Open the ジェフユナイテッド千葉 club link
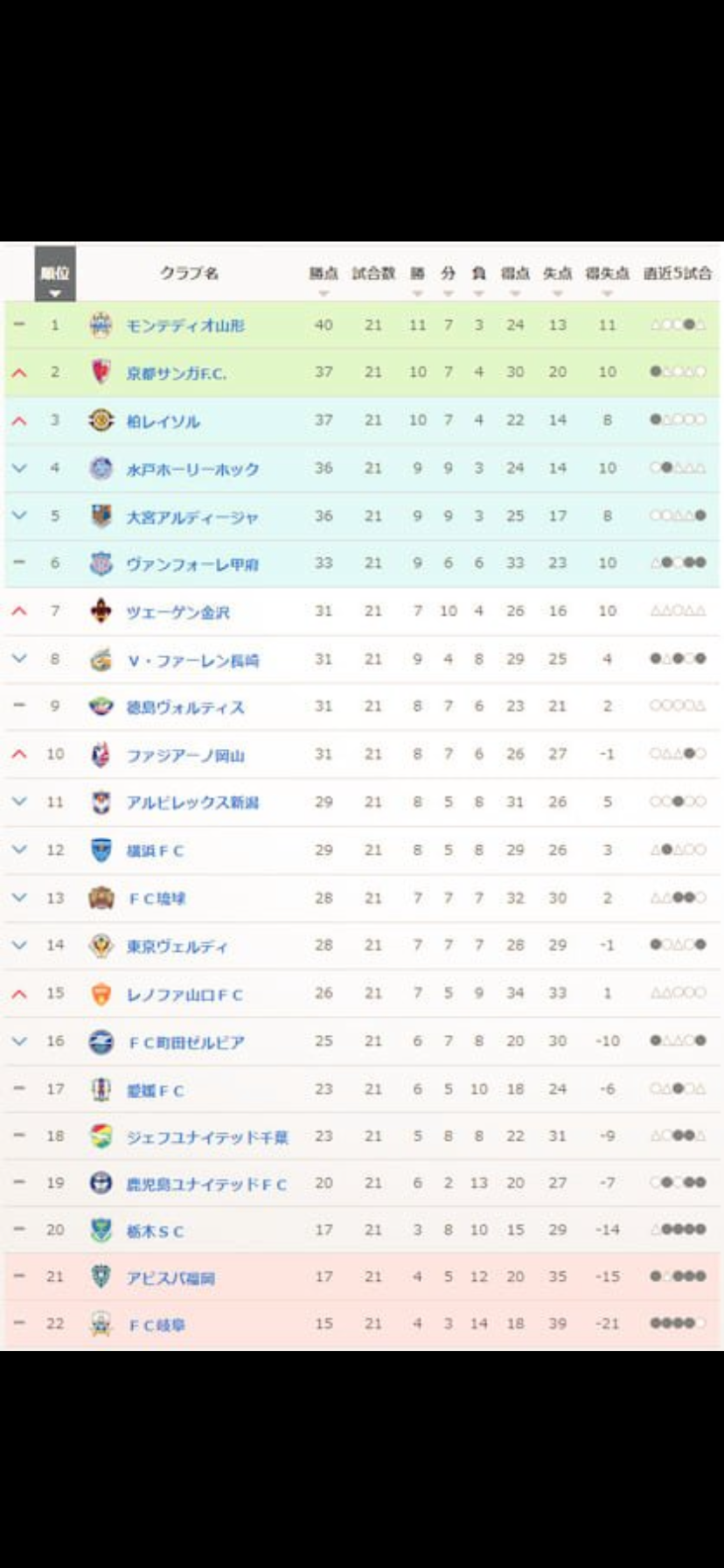This screenshot has height=1568, width=724. [207, 1137]
